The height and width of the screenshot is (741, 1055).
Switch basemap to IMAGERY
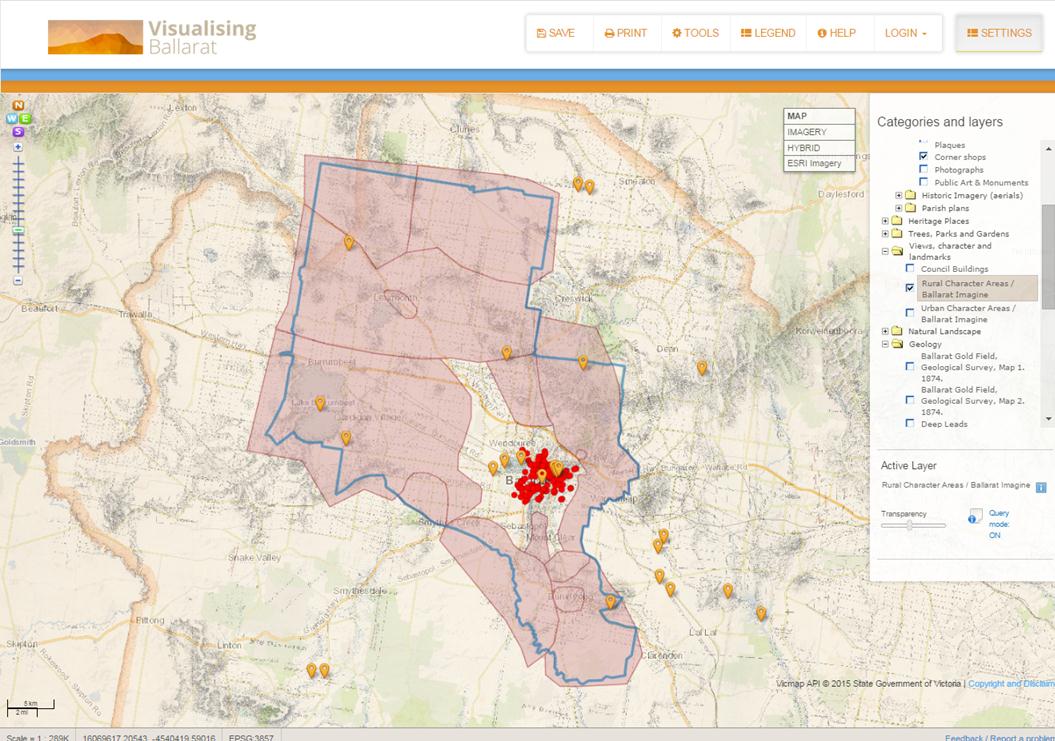(819, 132)
